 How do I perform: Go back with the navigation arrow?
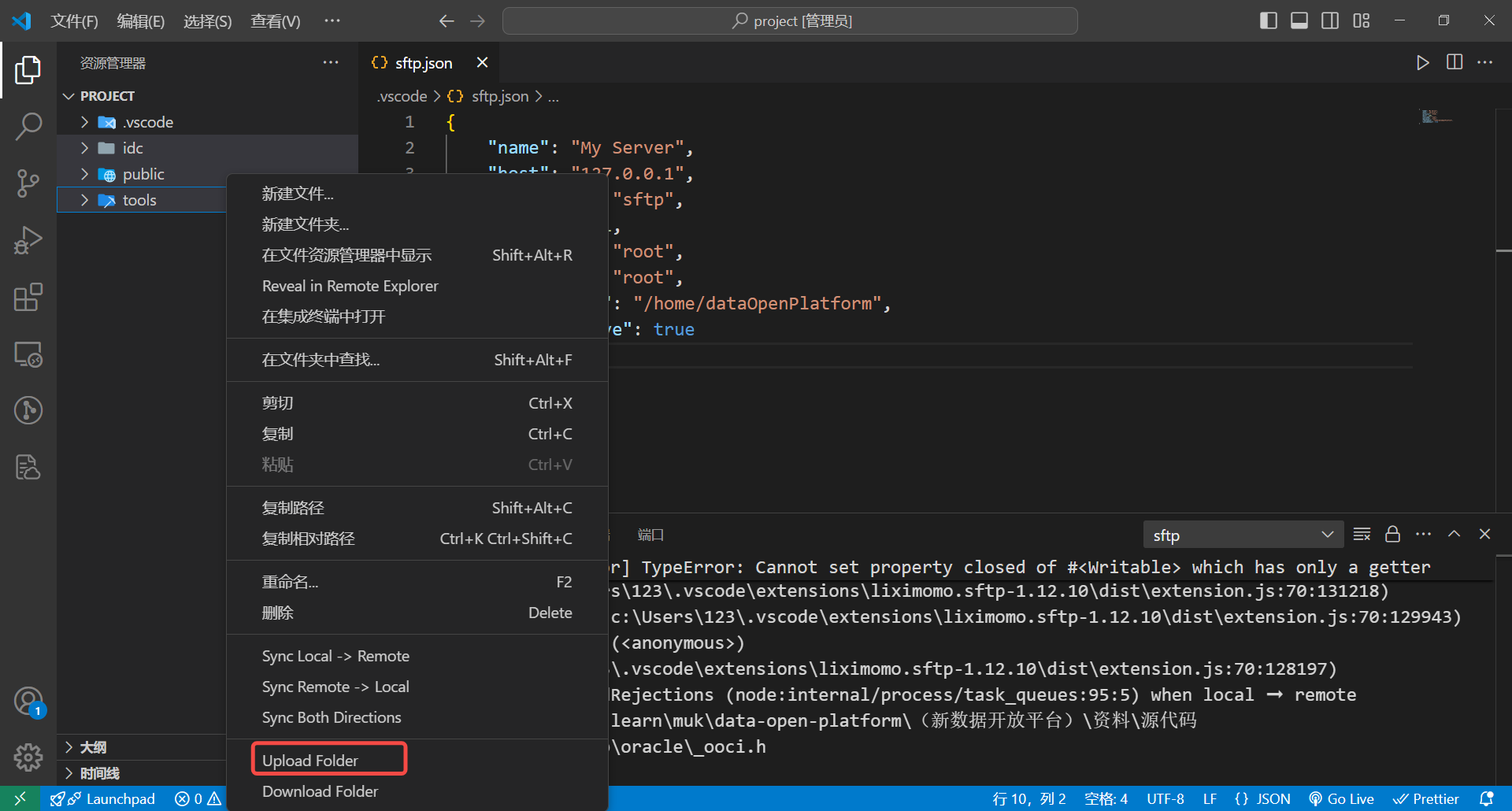coord(447,21)
